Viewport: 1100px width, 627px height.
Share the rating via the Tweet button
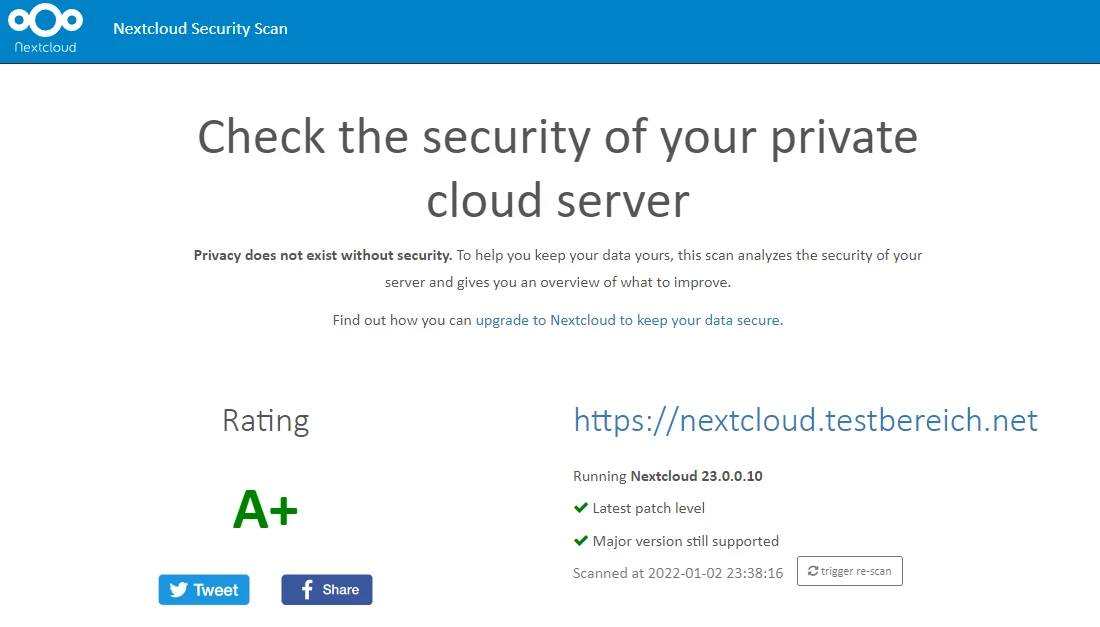tap(203, 590)
